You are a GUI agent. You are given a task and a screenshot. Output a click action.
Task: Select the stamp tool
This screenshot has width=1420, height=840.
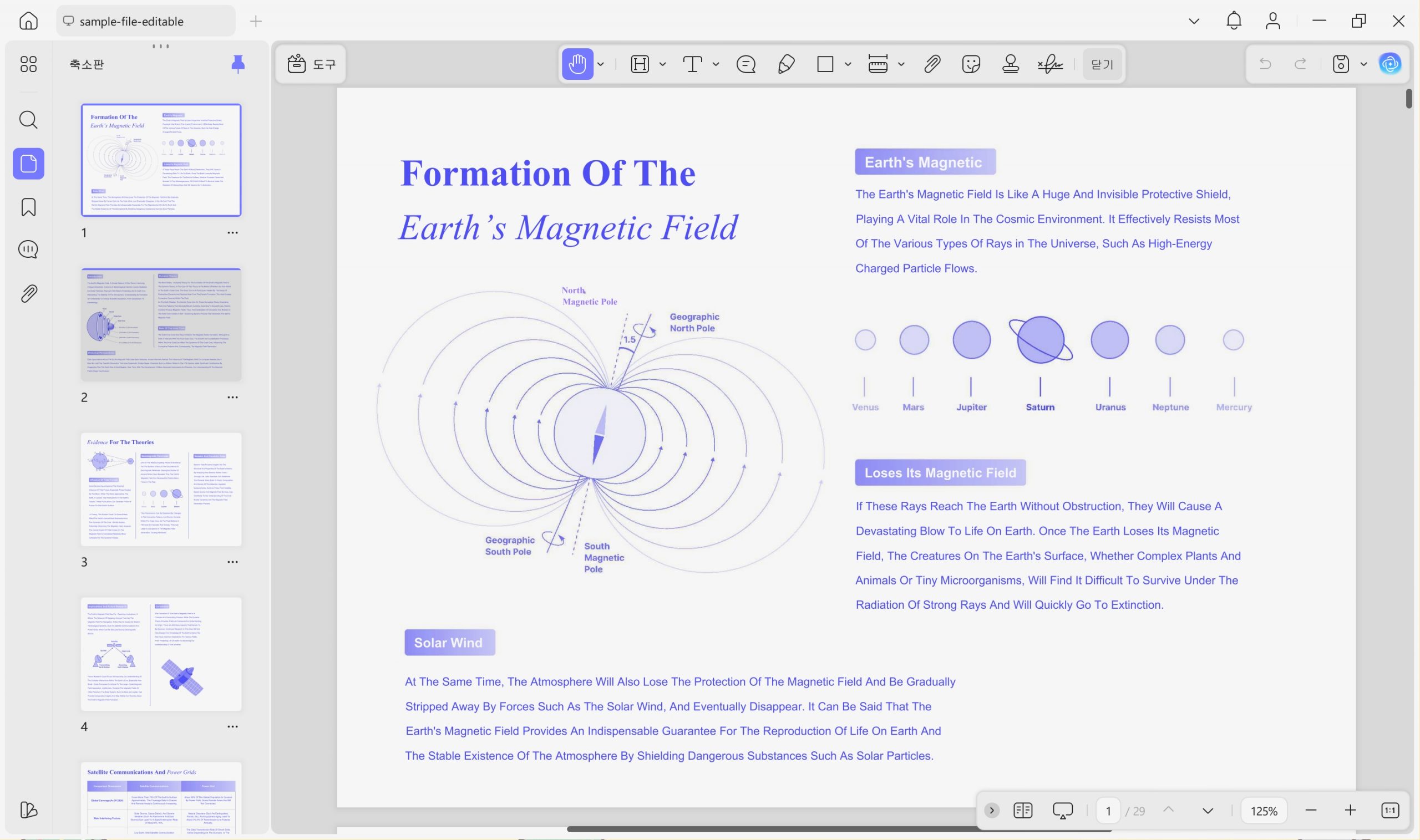point(1010,64)
